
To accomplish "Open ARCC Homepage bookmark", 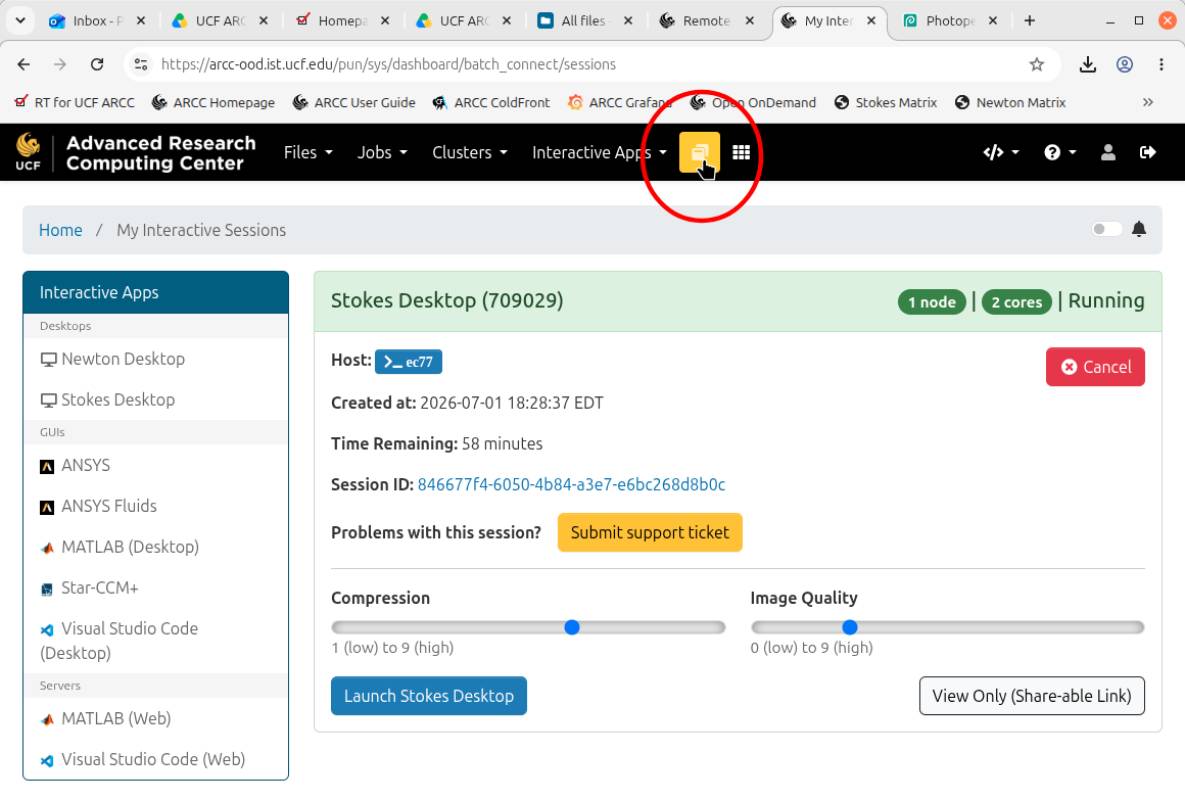I will tap(213, 102).
